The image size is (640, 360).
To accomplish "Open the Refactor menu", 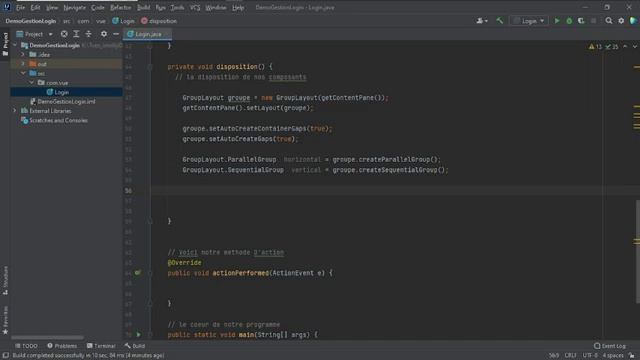I will click(120, 7).
